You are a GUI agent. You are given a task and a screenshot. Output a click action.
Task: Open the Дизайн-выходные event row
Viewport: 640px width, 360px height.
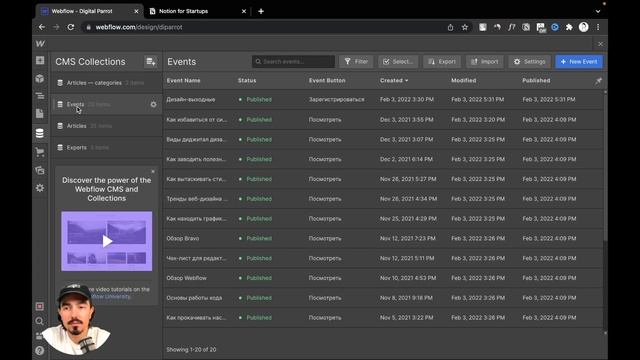pyautogui.click(x=383, y=100)
